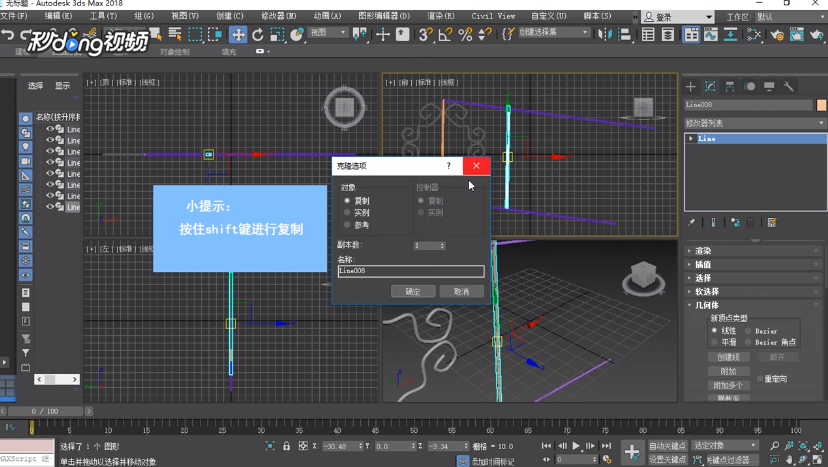Image resolution: width=828 pixels, height=467 pixels.
Task: Activate the Select and Scale tool
Action: pyautogui.click(x=277, y=35)
